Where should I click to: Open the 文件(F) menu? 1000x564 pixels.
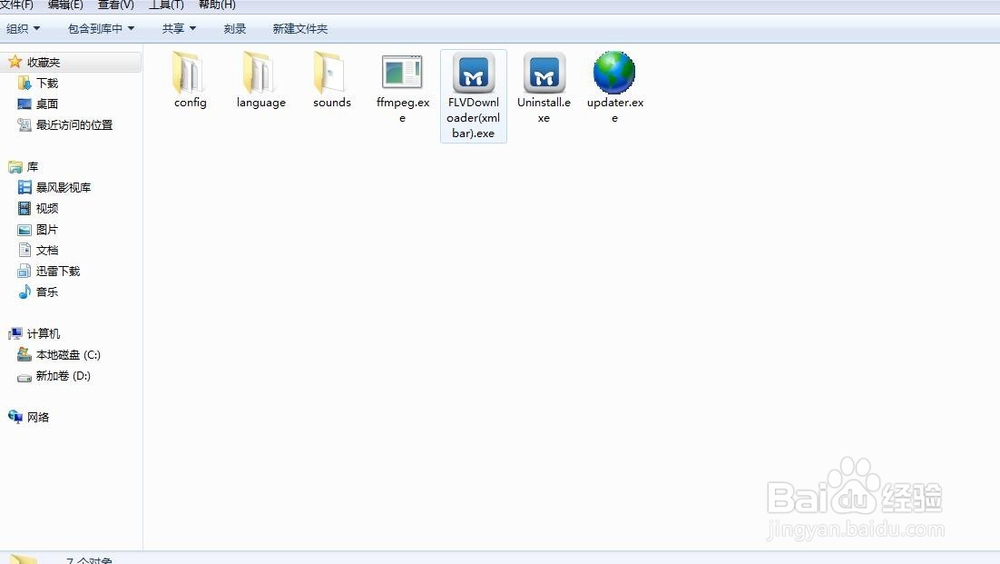pyautogui.click(x=16, y=4)
